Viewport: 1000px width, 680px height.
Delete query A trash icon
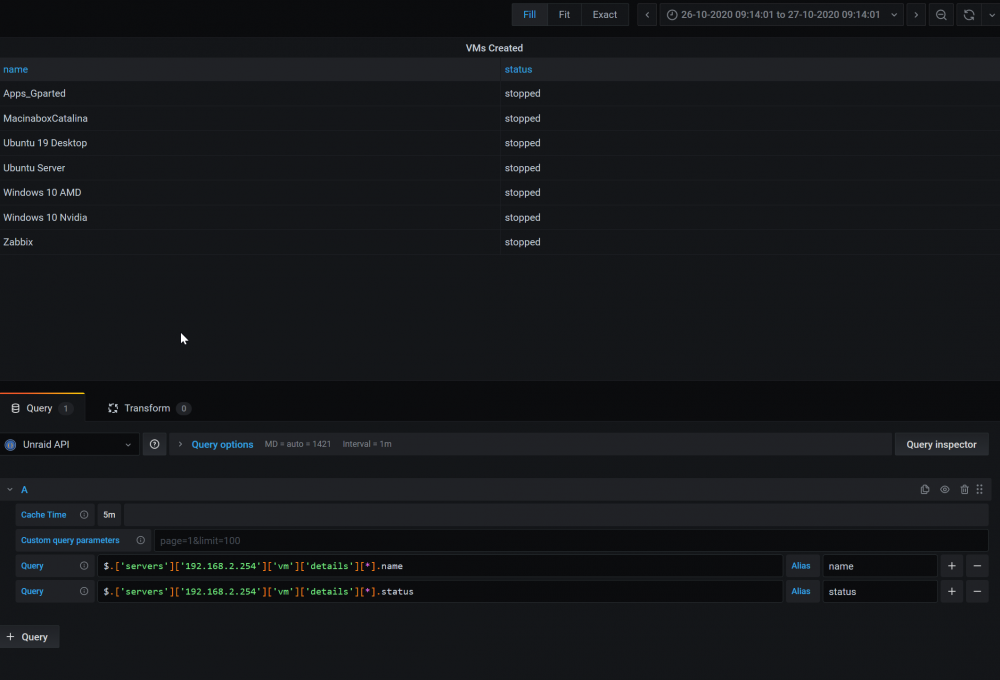click(x=964, y=490)
